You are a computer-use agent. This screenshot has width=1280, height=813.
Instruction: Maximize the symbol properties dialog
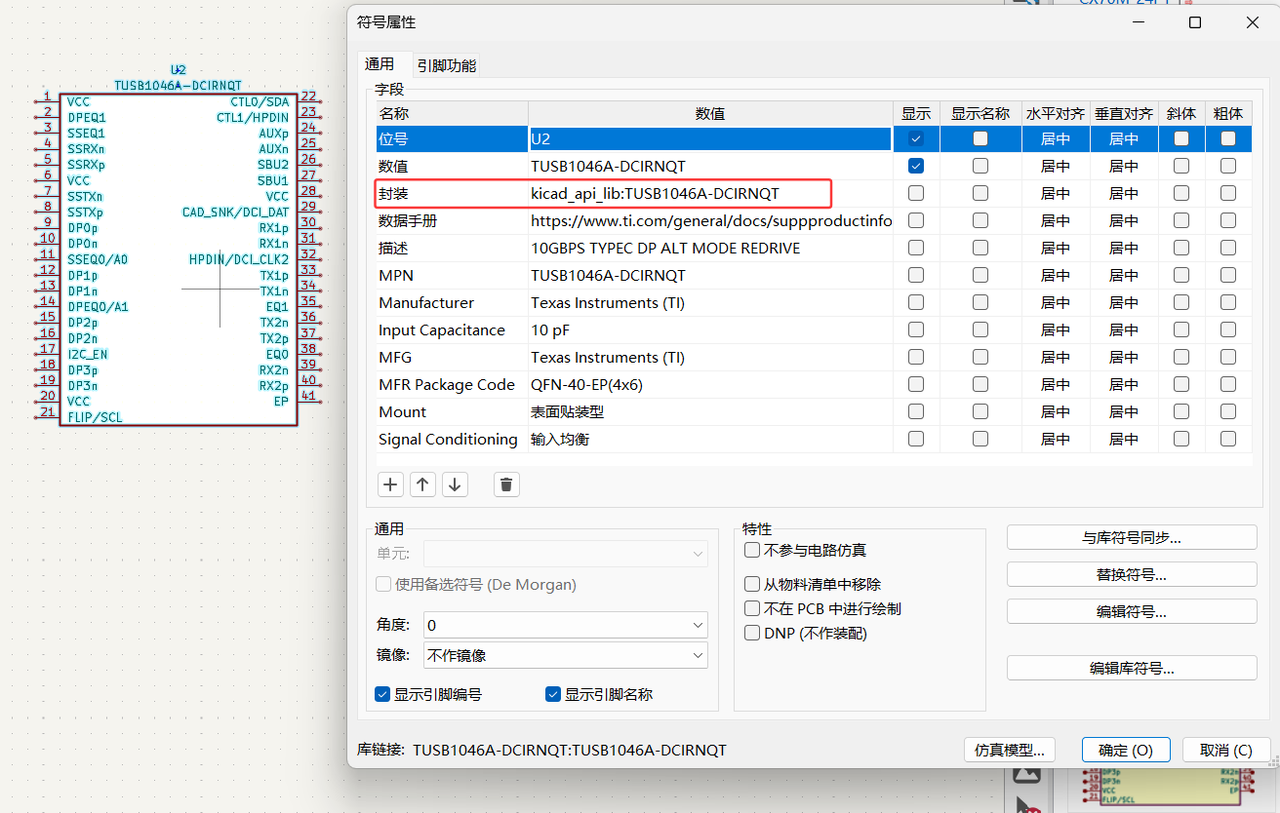pos(1194,22)
